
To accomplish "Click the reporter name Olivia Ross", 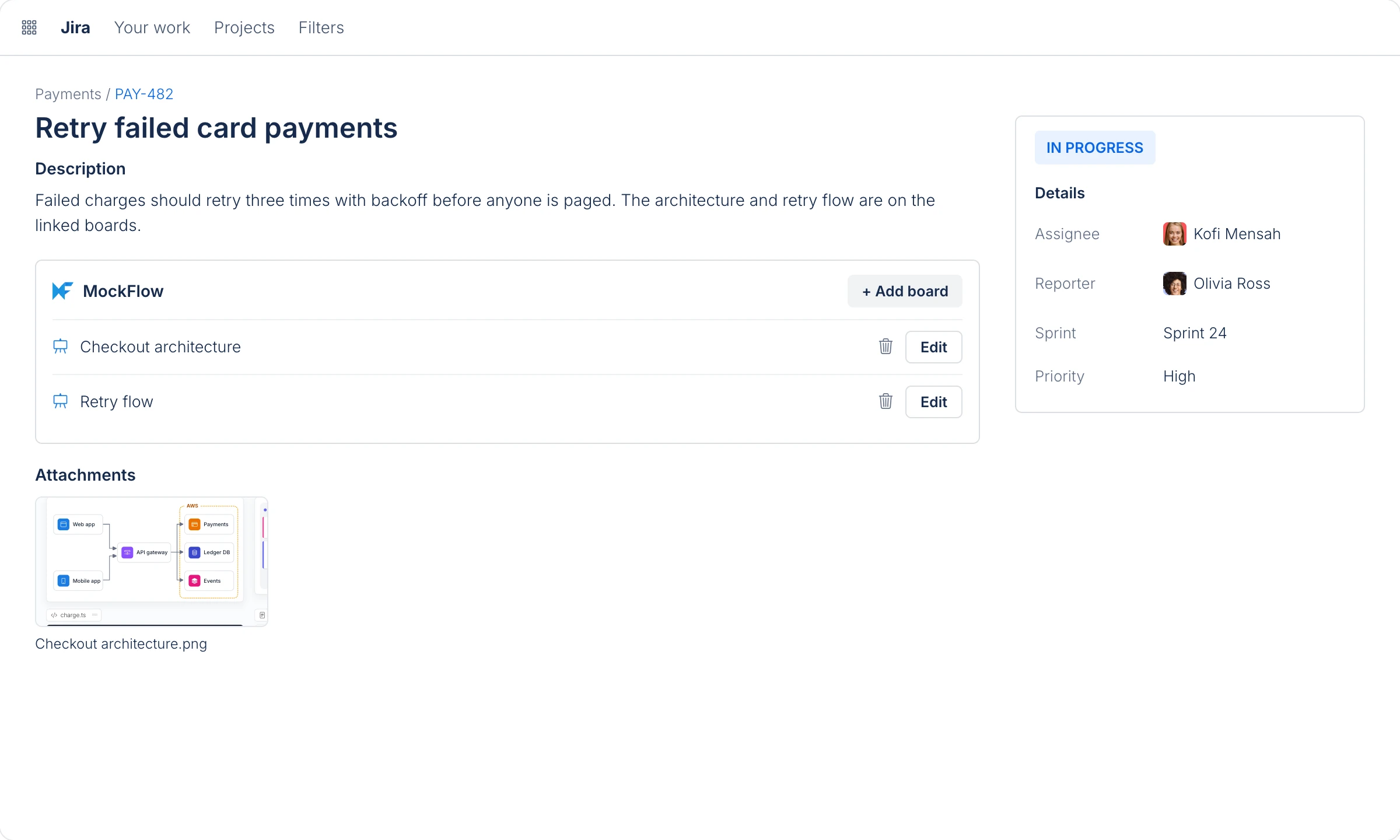I will tap(1232, 283).
